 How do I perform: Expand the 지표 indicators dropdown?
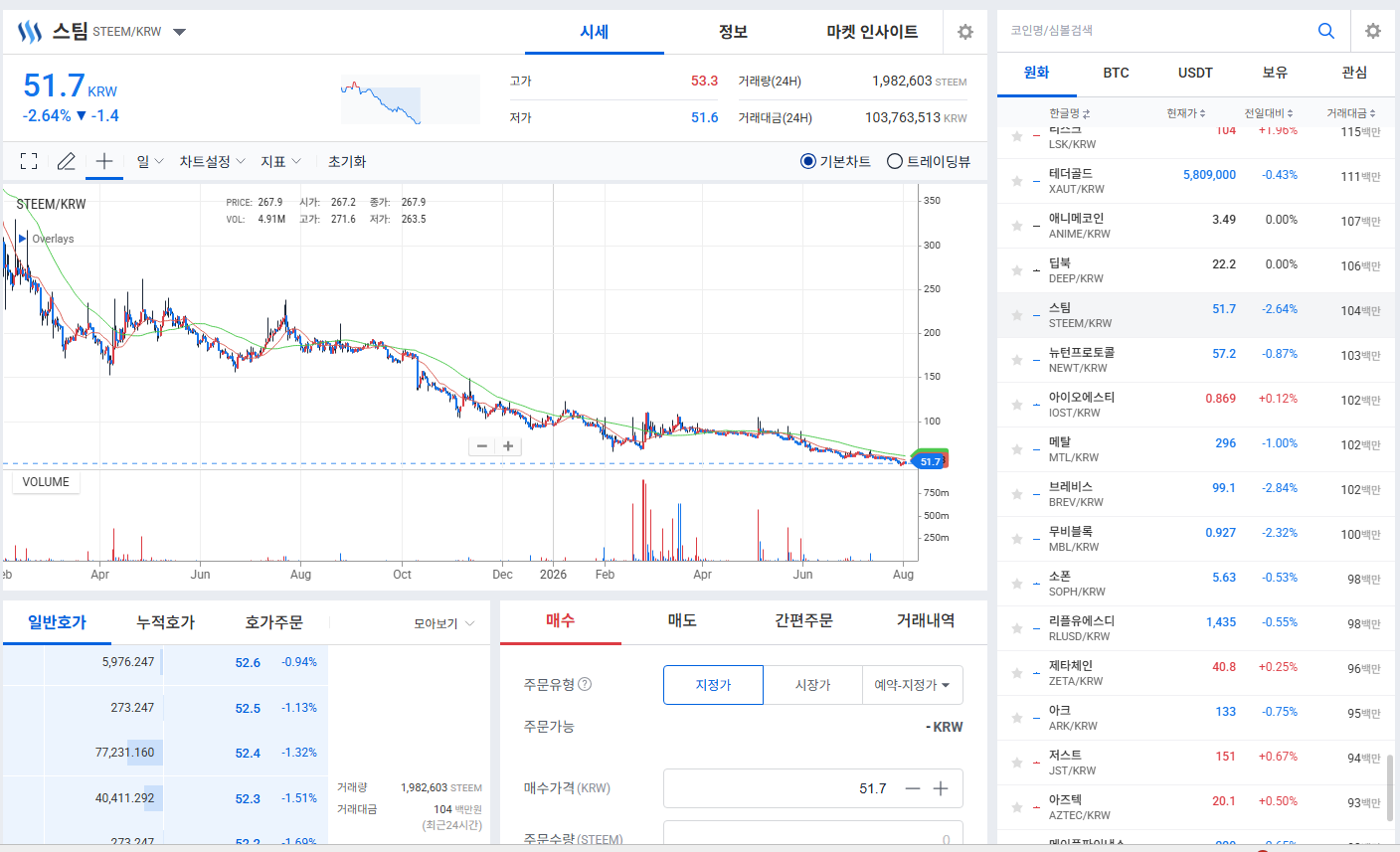[x=280, y=161]
